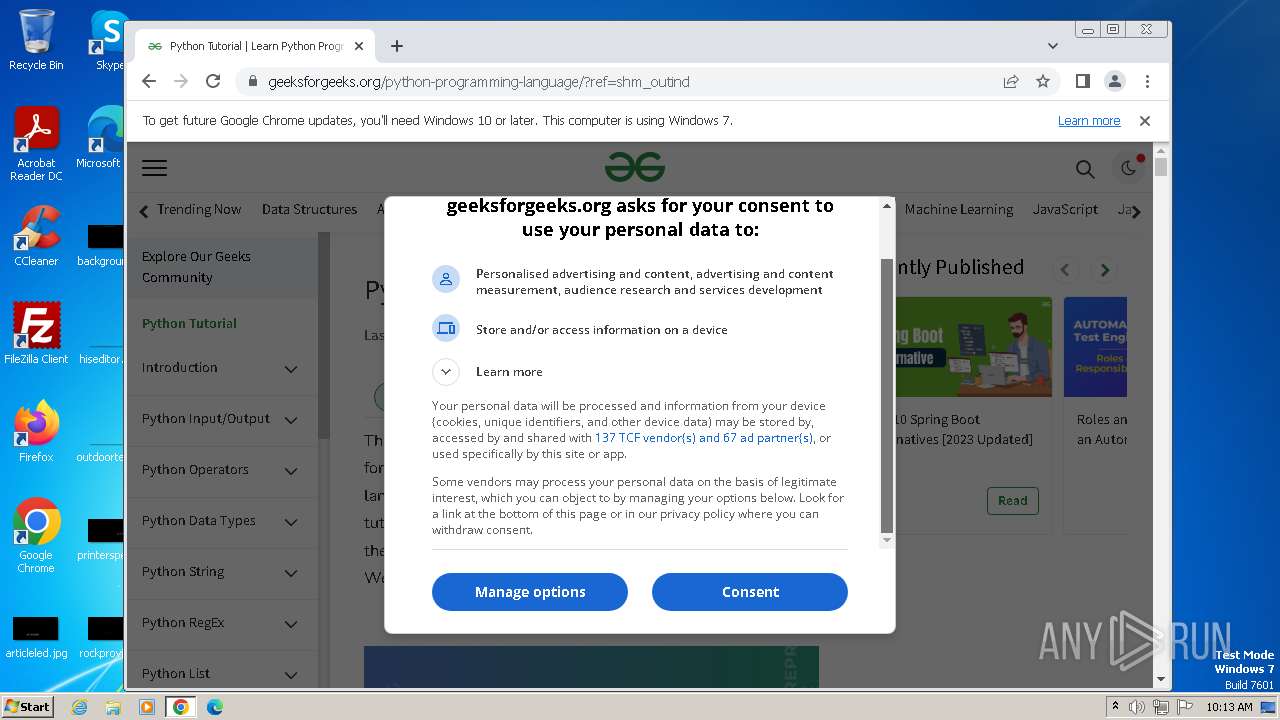Open the JavaScript topic

1065,210
